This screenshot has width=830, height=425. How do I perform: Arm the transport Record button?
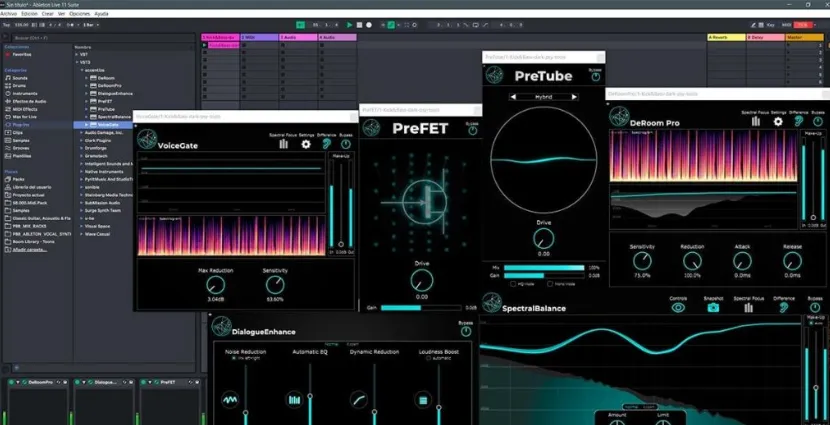point(369,25)
